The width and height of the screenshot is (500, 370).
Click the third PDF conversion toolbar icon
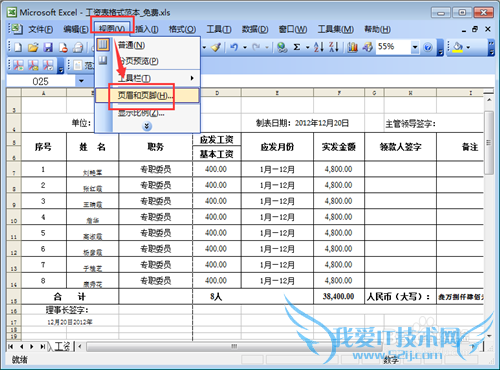tap(48, 65)
